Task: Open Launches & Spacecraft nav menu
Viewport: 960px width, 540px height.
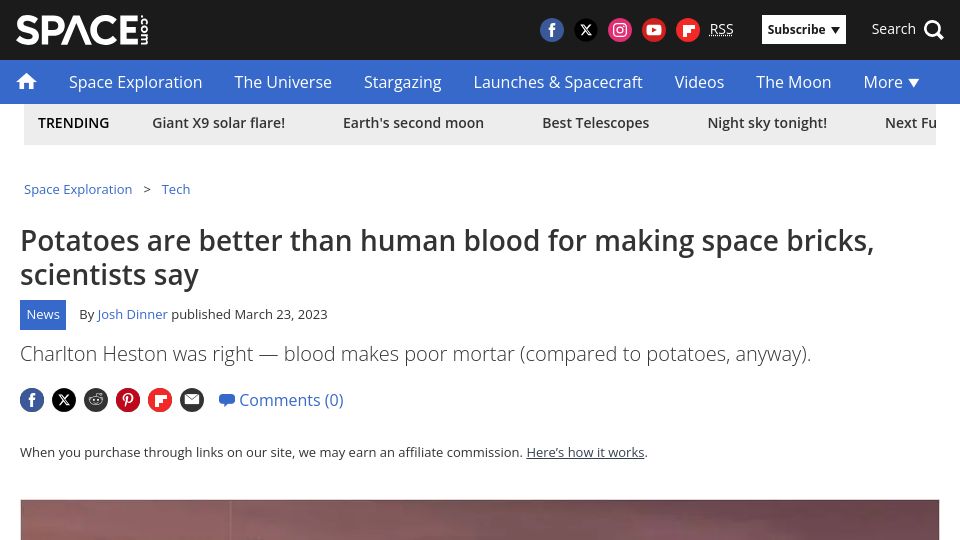Action: click(558, 82)
